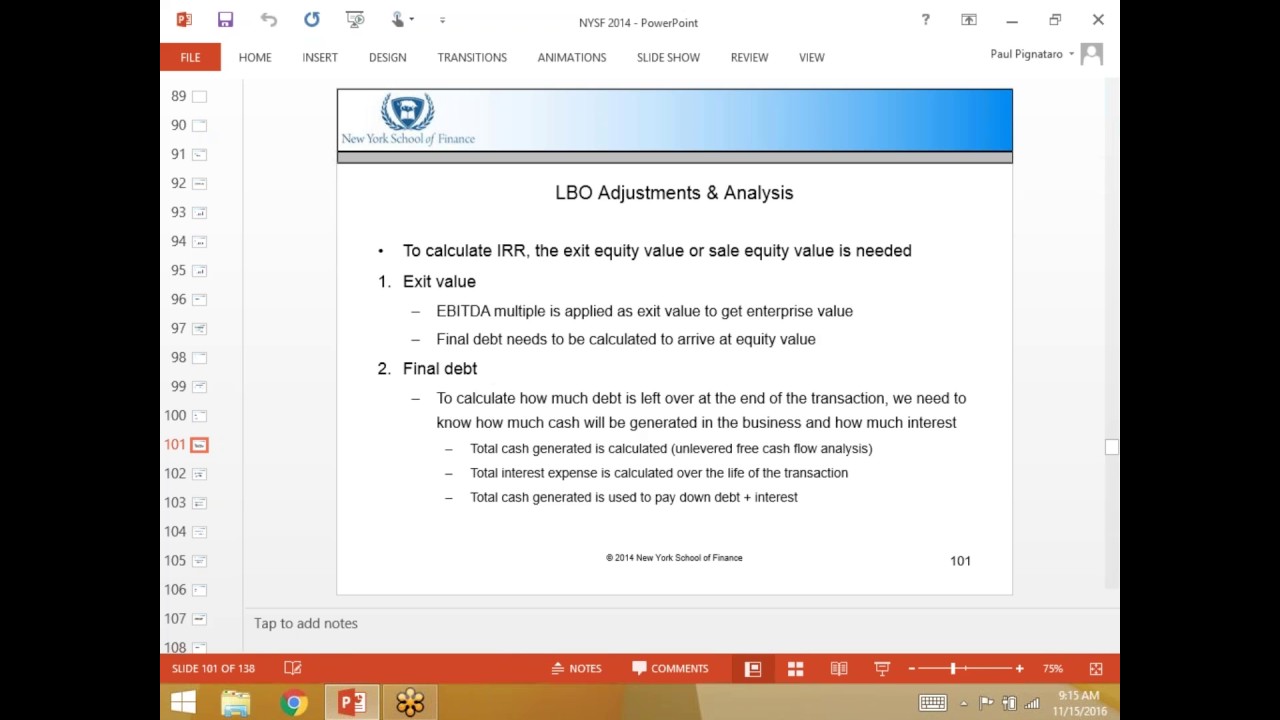
Task: Open the Touch/Mouse mode dropdown arrow
Action: coord(412,20)
